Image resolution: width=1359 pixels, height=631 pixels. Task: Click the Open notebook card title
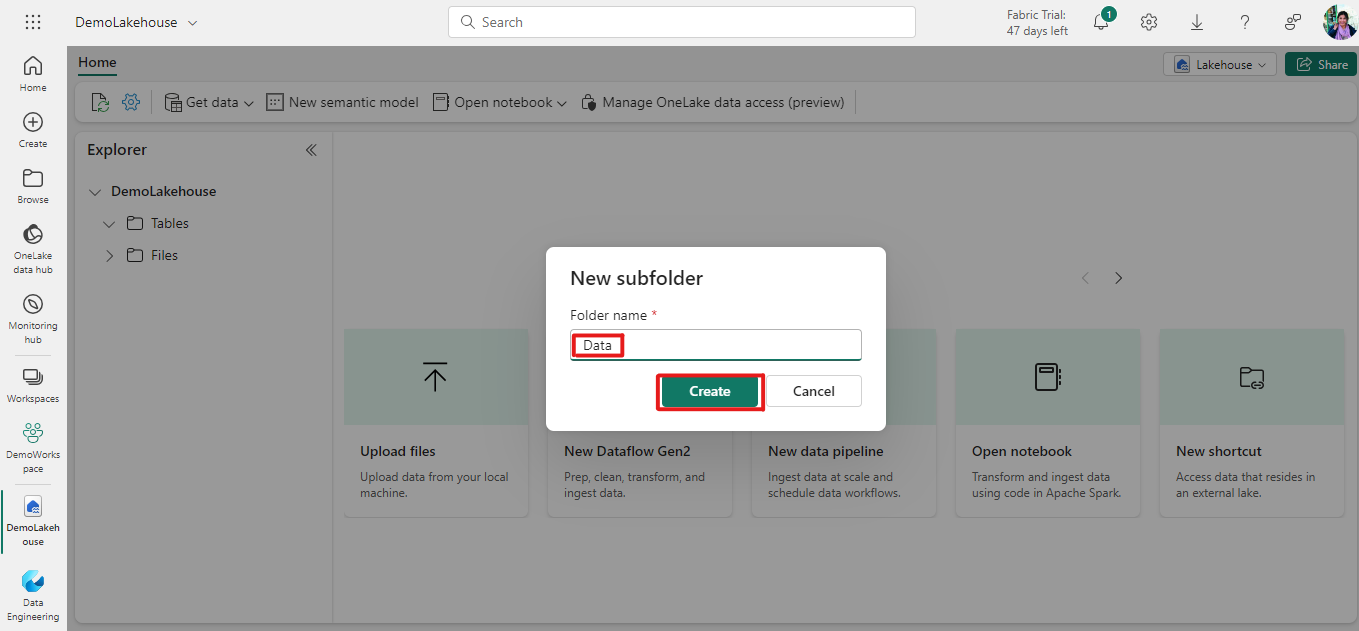tap(1022, 451)
